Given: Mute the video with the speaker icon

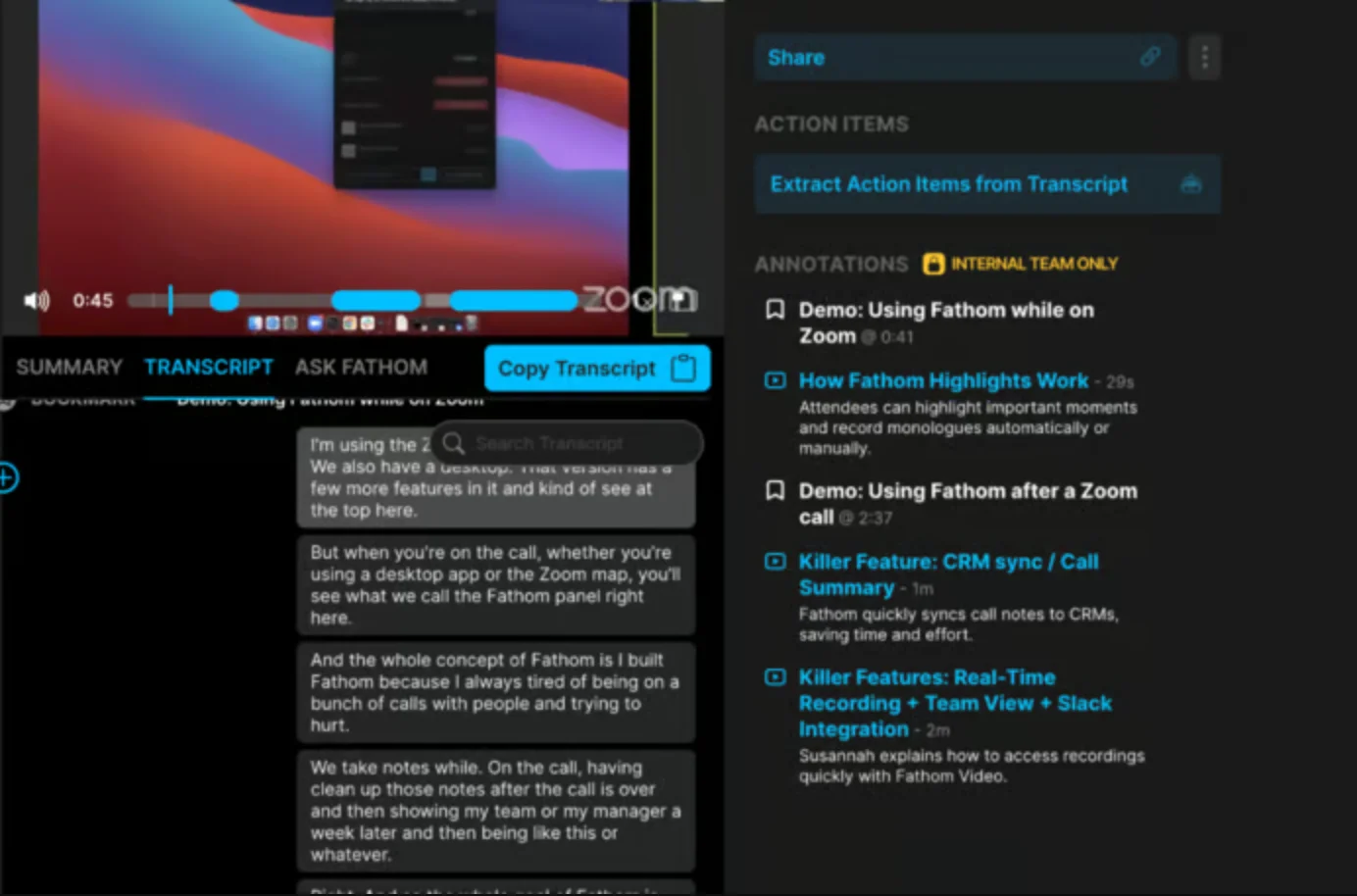Looking at the screenshot, I should 36,300.
